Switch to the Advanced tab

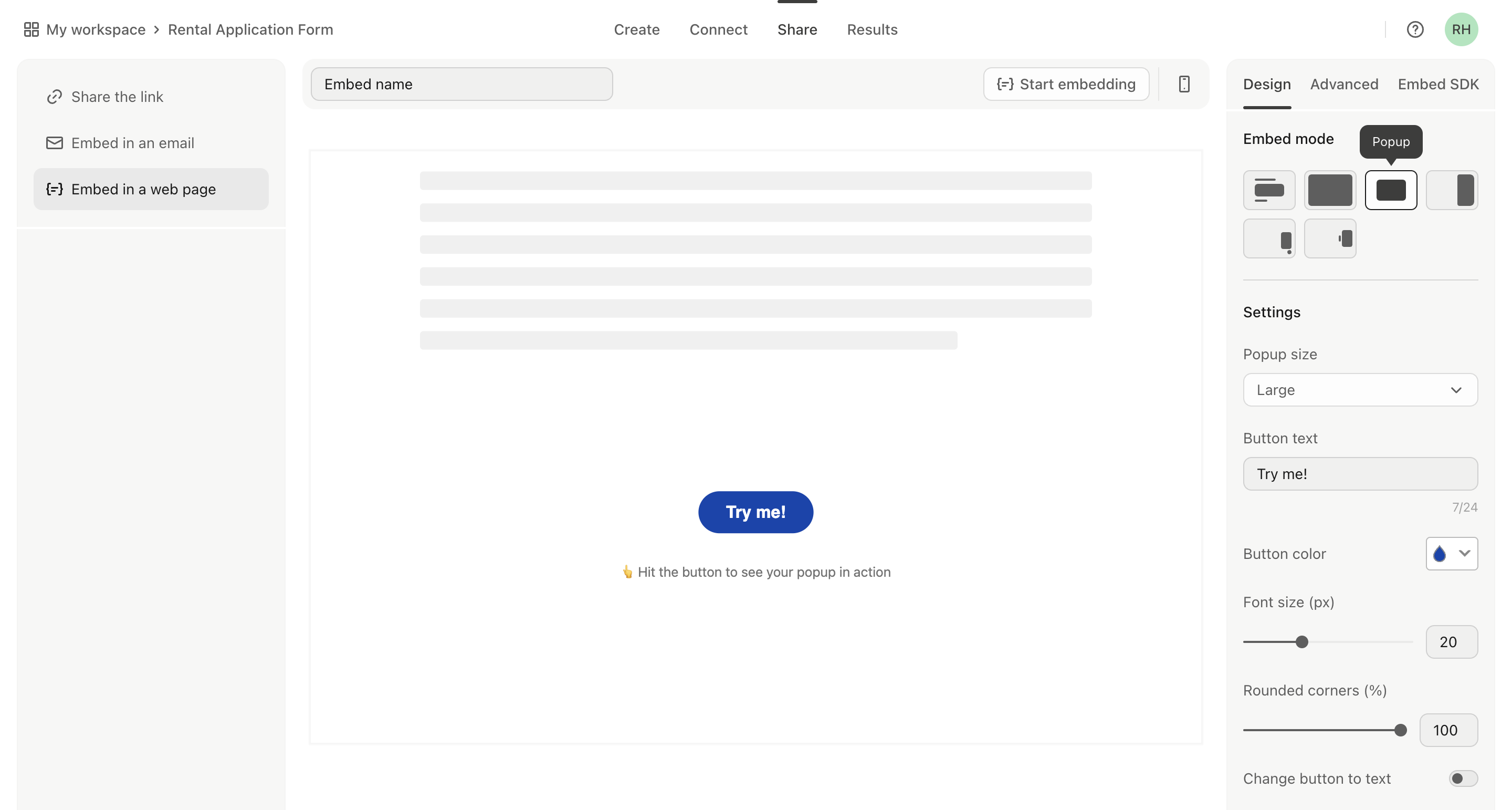click(x=1344, y=84)
